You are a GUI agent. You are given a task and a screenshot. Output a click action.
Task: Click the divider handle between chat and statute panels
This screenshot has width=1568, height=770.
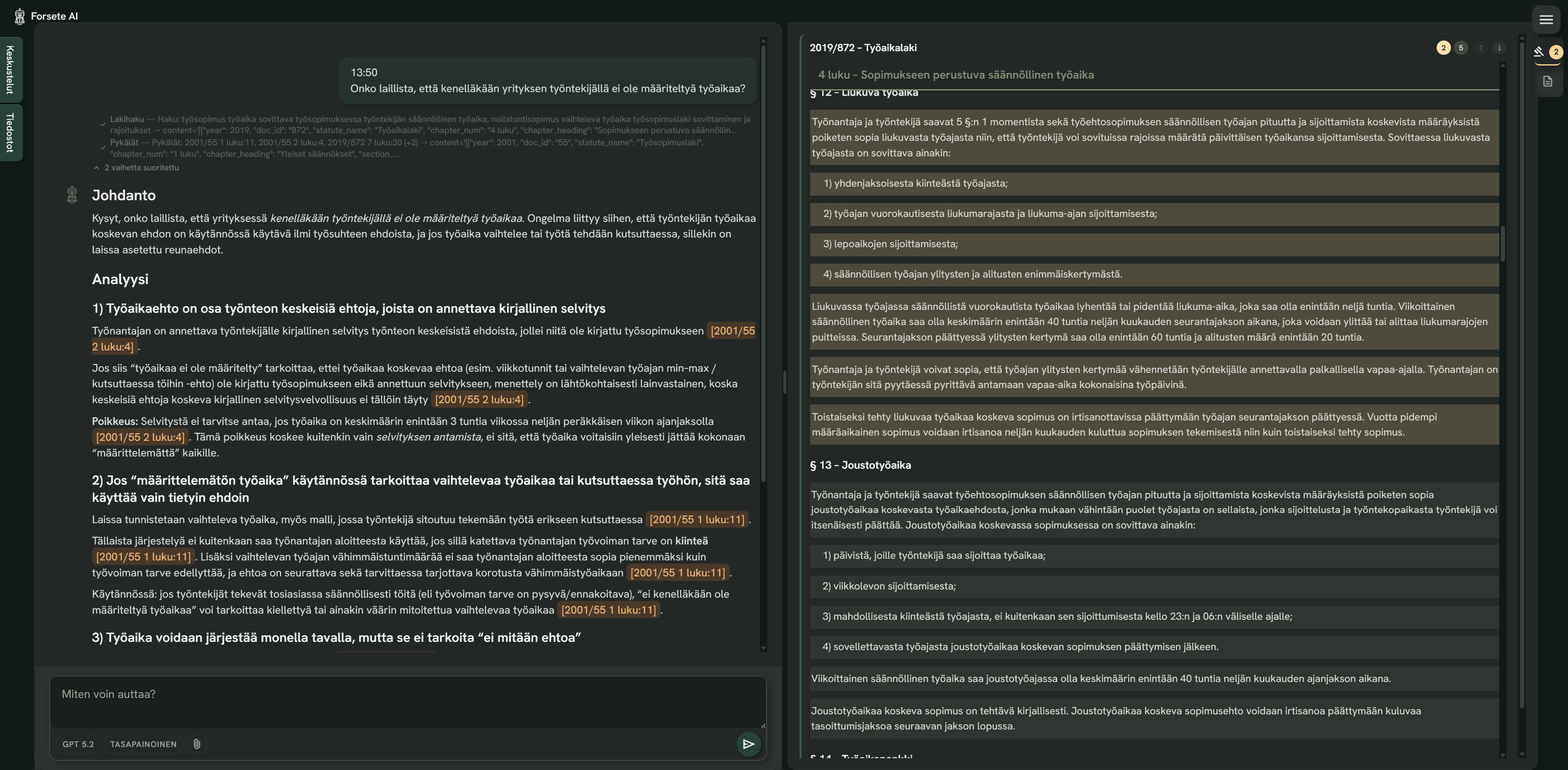tap(784, 382)
